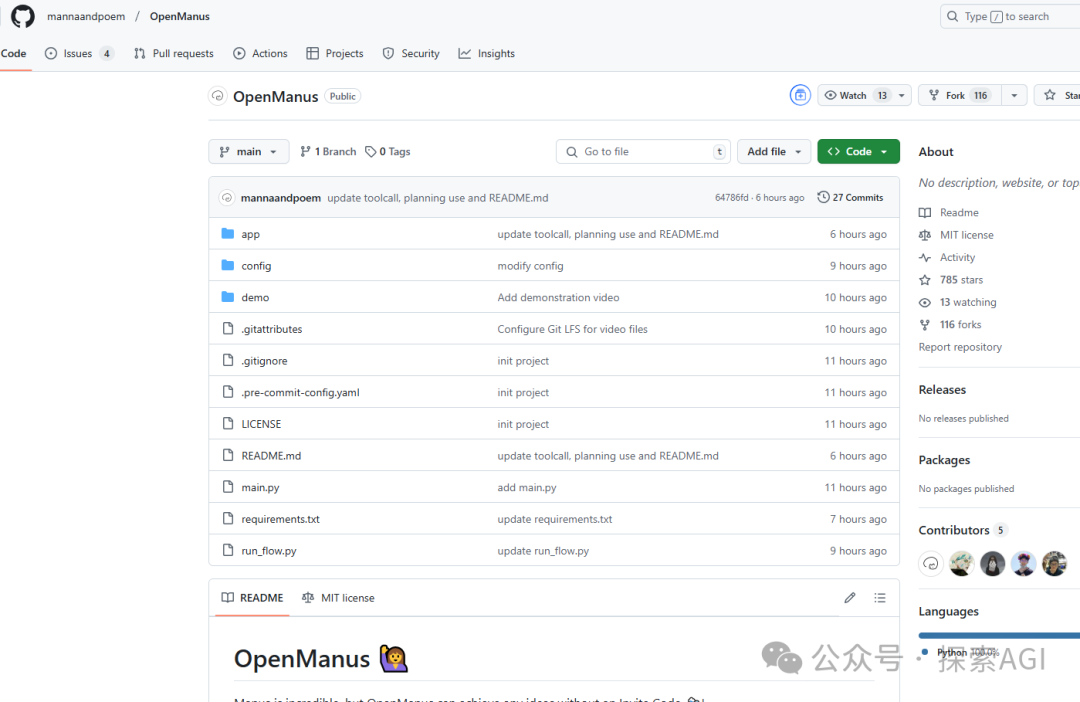Click the Type / to search box
1080x702 pixels.
[x=1010, y=17]
